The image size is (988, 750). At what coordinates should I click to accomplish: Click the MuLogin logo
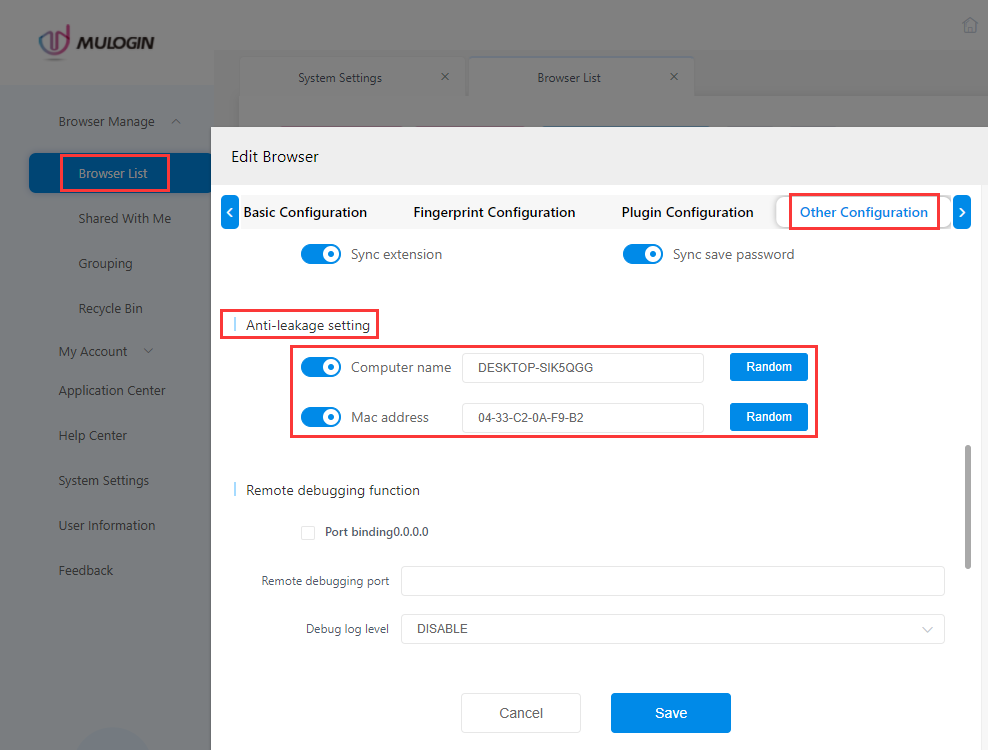pos(96,42)
